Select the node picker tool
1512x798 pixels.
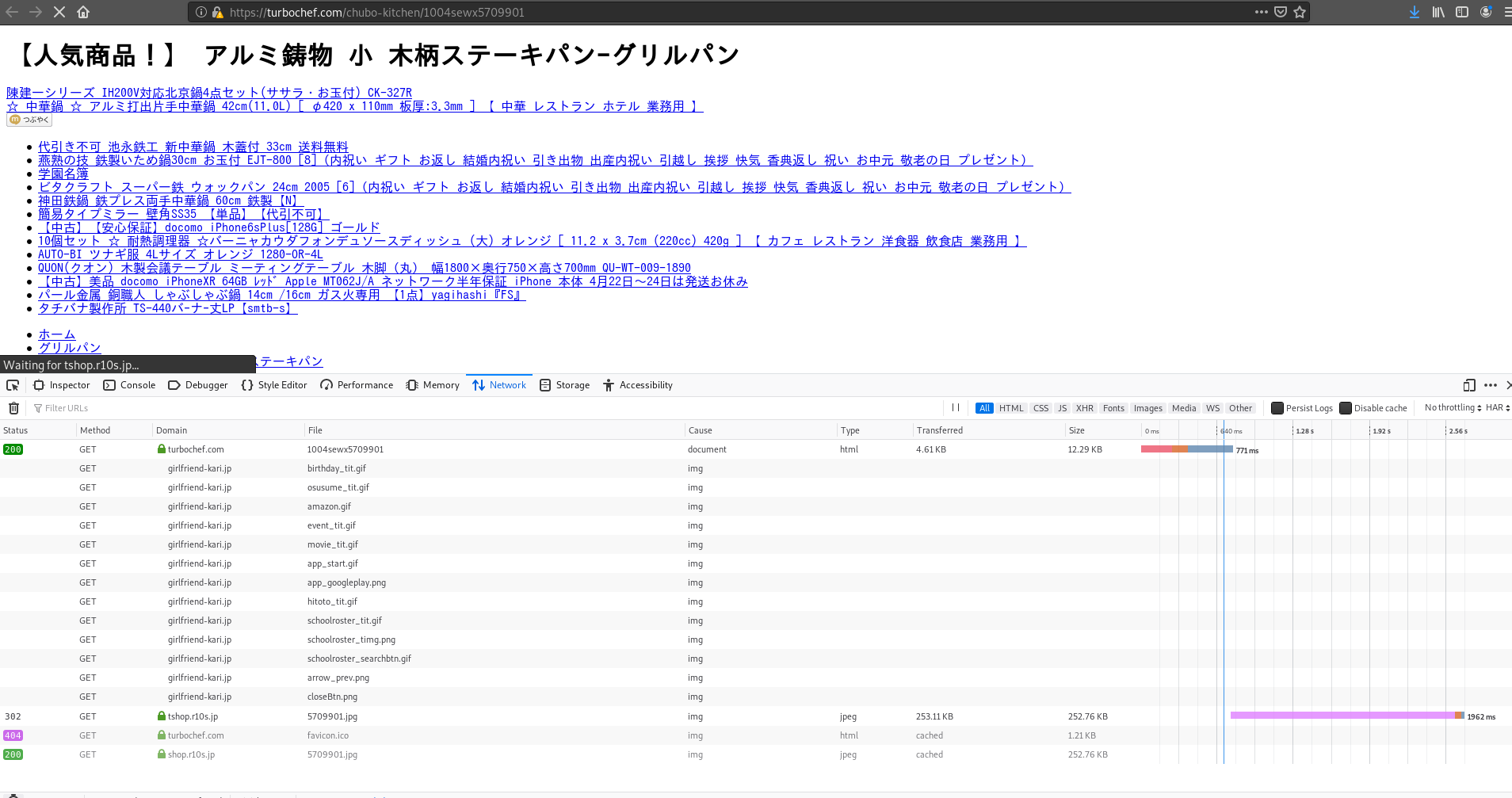[x=12, y=385]
